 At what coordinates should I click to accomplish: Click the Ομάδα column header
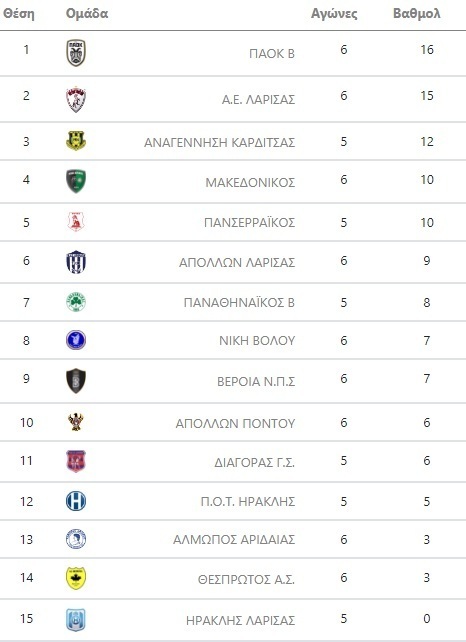click(87, 14)
